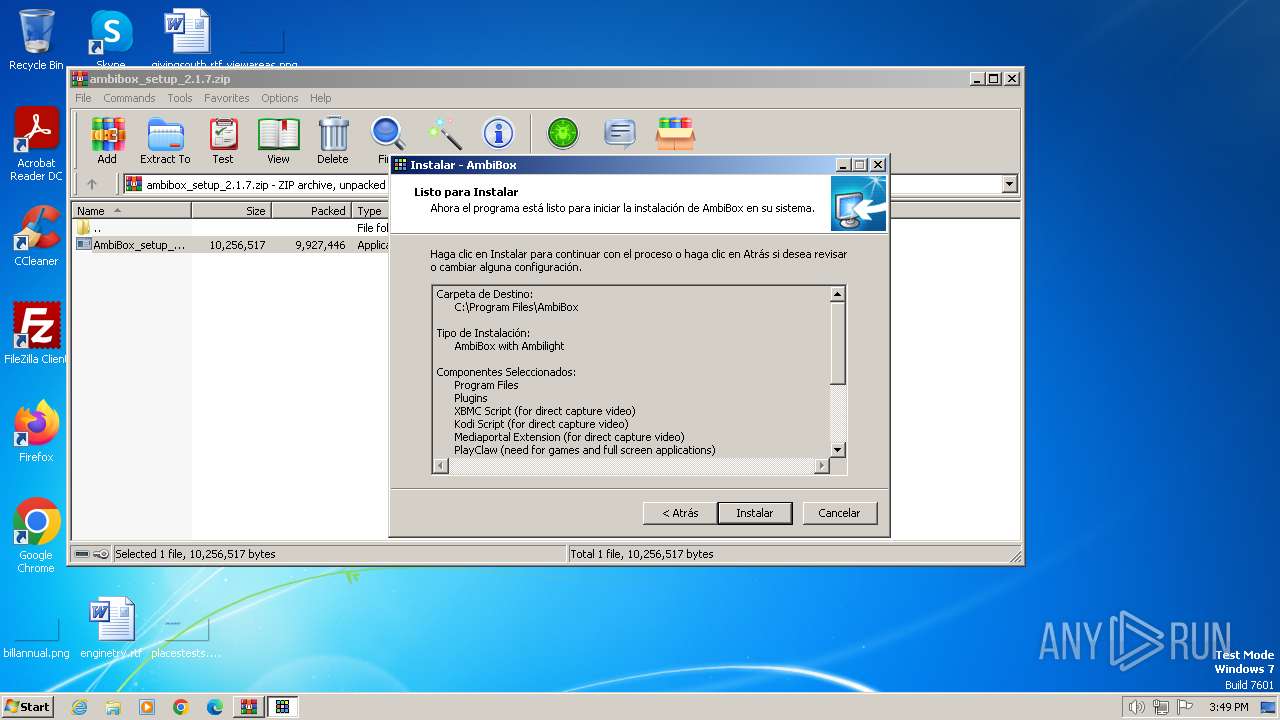Click Internet Explorer in the taskbar
Image resolution: width=1280 pixels, height=720 pixels.
(79, 707)
